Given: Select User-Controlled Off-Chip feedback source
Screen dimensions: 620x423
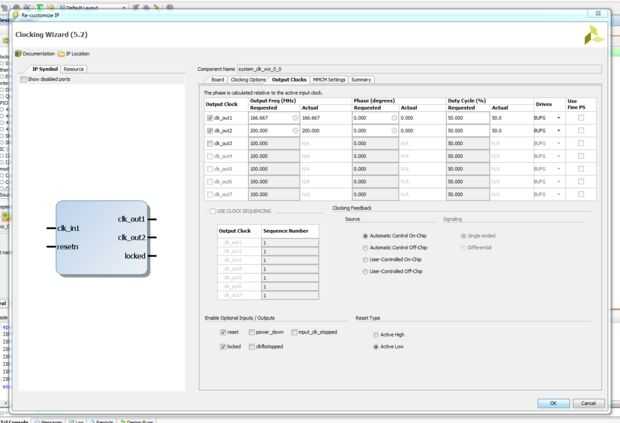Looking at the screenshot, I should (x=365, y=271).
